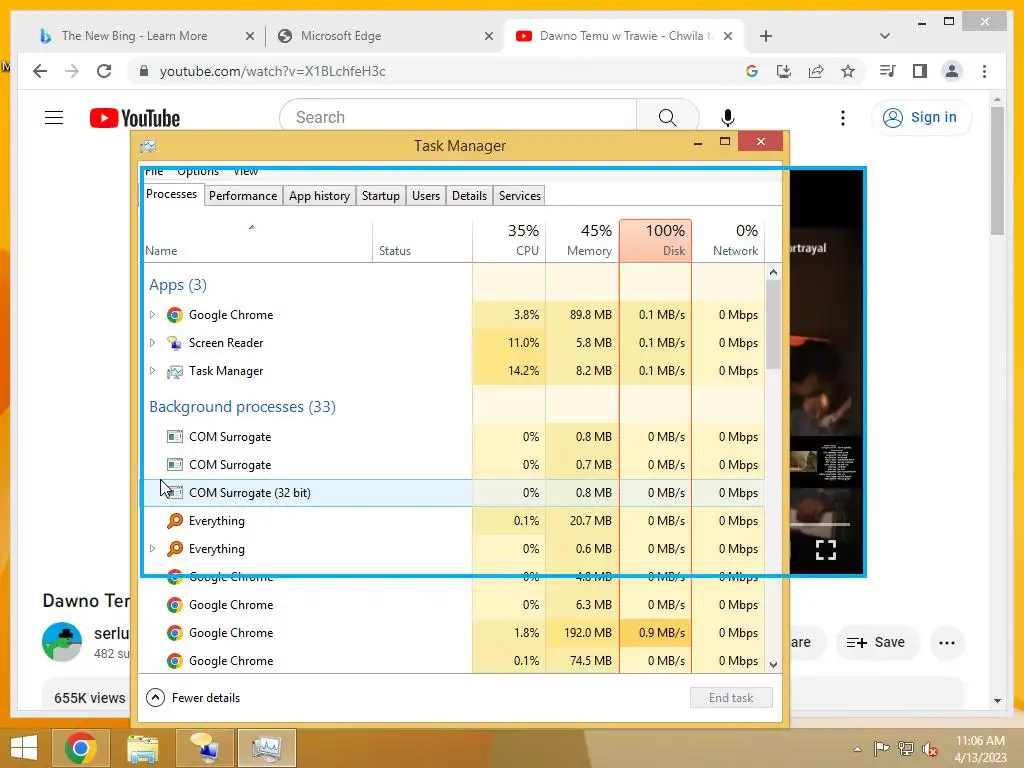Sort processes by CPU column
This screenshot has height=768, width=1024.
coord(509,240)
